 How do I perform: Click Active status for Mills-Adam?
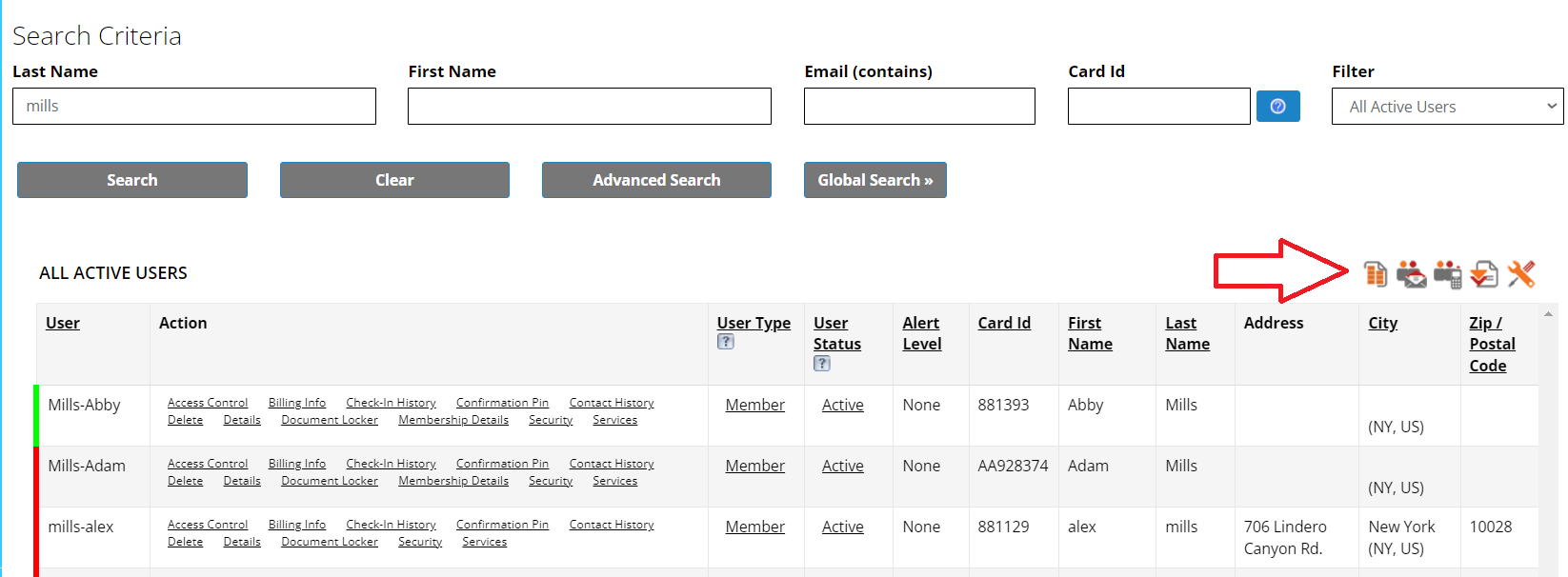(843, 466)
